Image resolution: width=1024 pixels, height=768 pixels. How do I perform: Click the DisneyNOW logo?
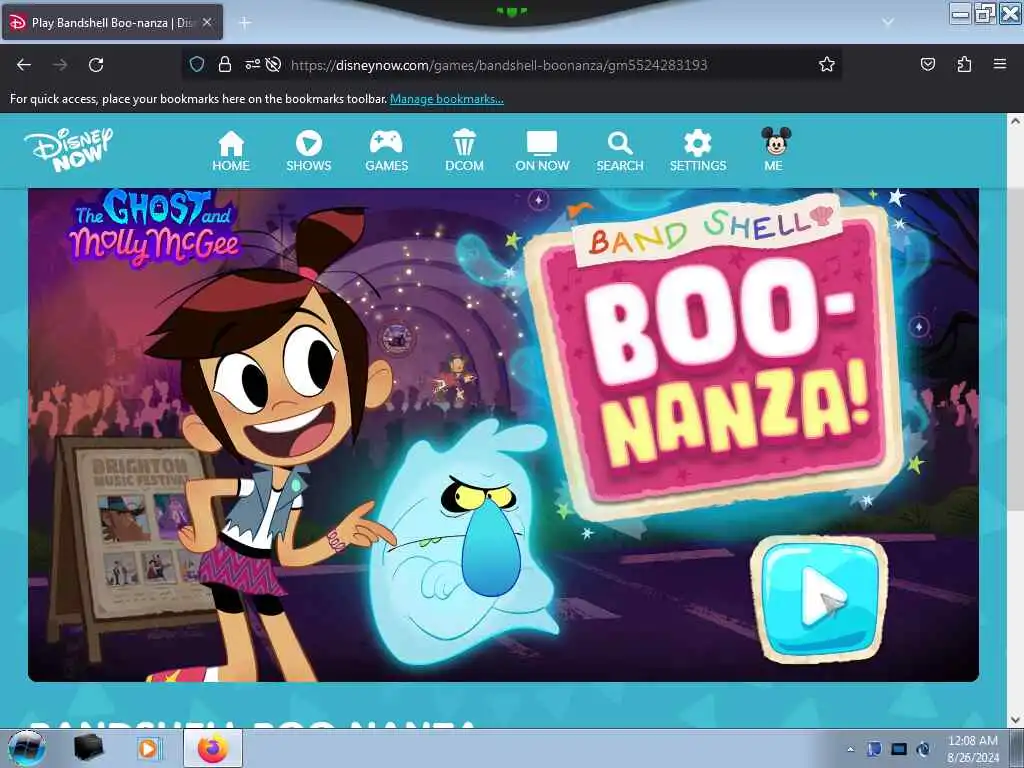69,150
